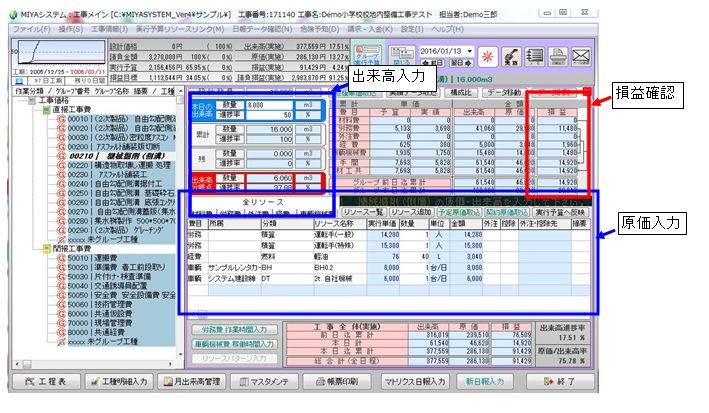The width and height of the screenshot is (709, 413).
Task: Click today's 進捗率 field showing 50
Action: coord(269,114)
